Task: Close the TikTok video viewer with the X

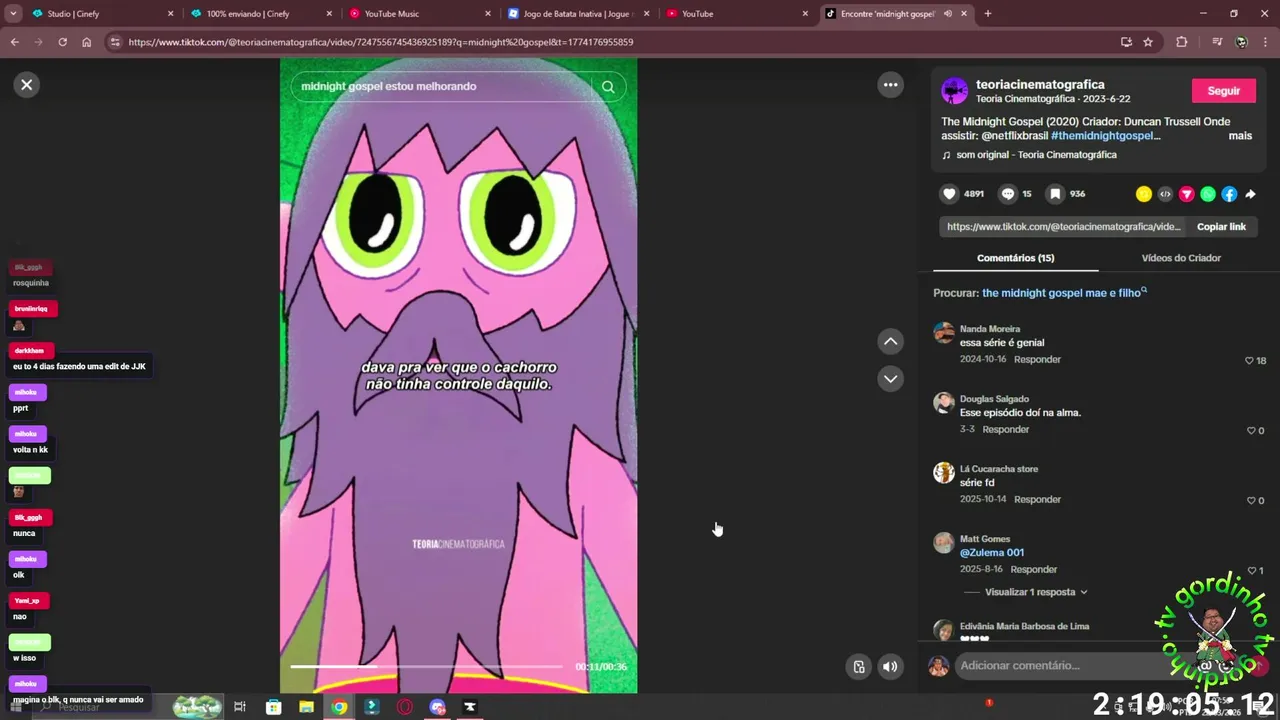Action: click(27, 85)
